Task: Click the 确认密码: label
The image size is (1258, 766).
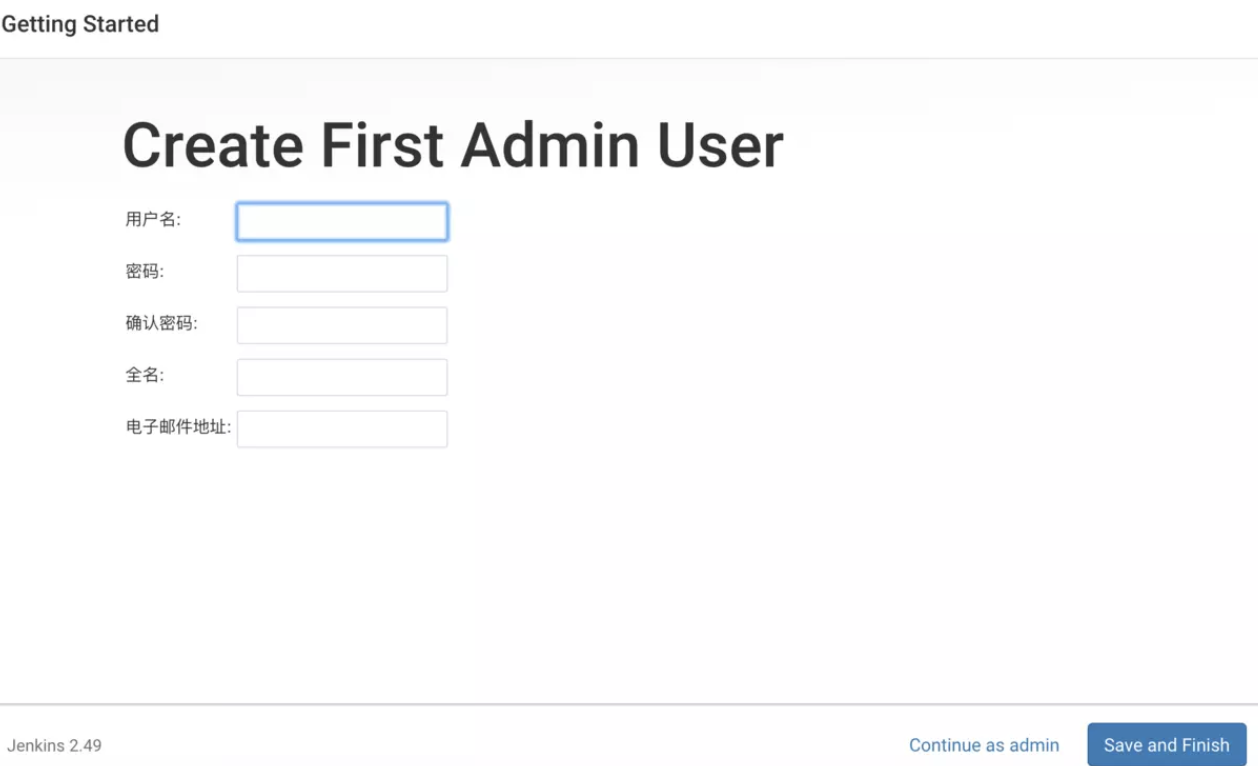Action: pyautogui.click(x=162, y=323)
